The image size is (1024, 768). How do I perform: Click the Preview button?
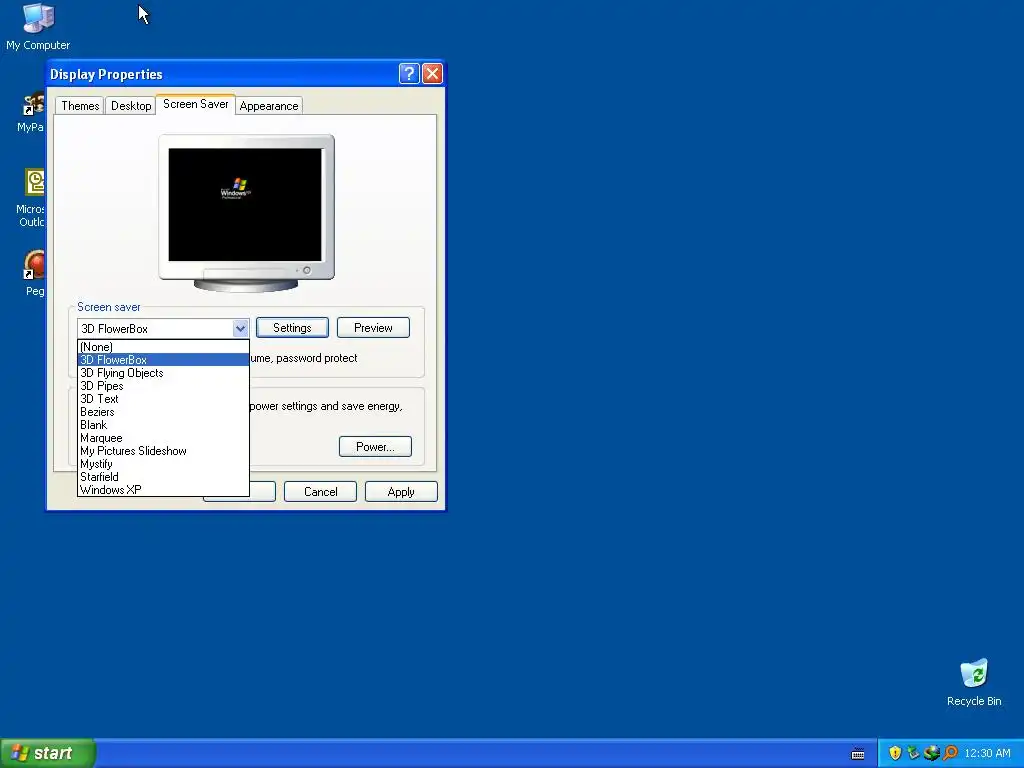[373, 328]
